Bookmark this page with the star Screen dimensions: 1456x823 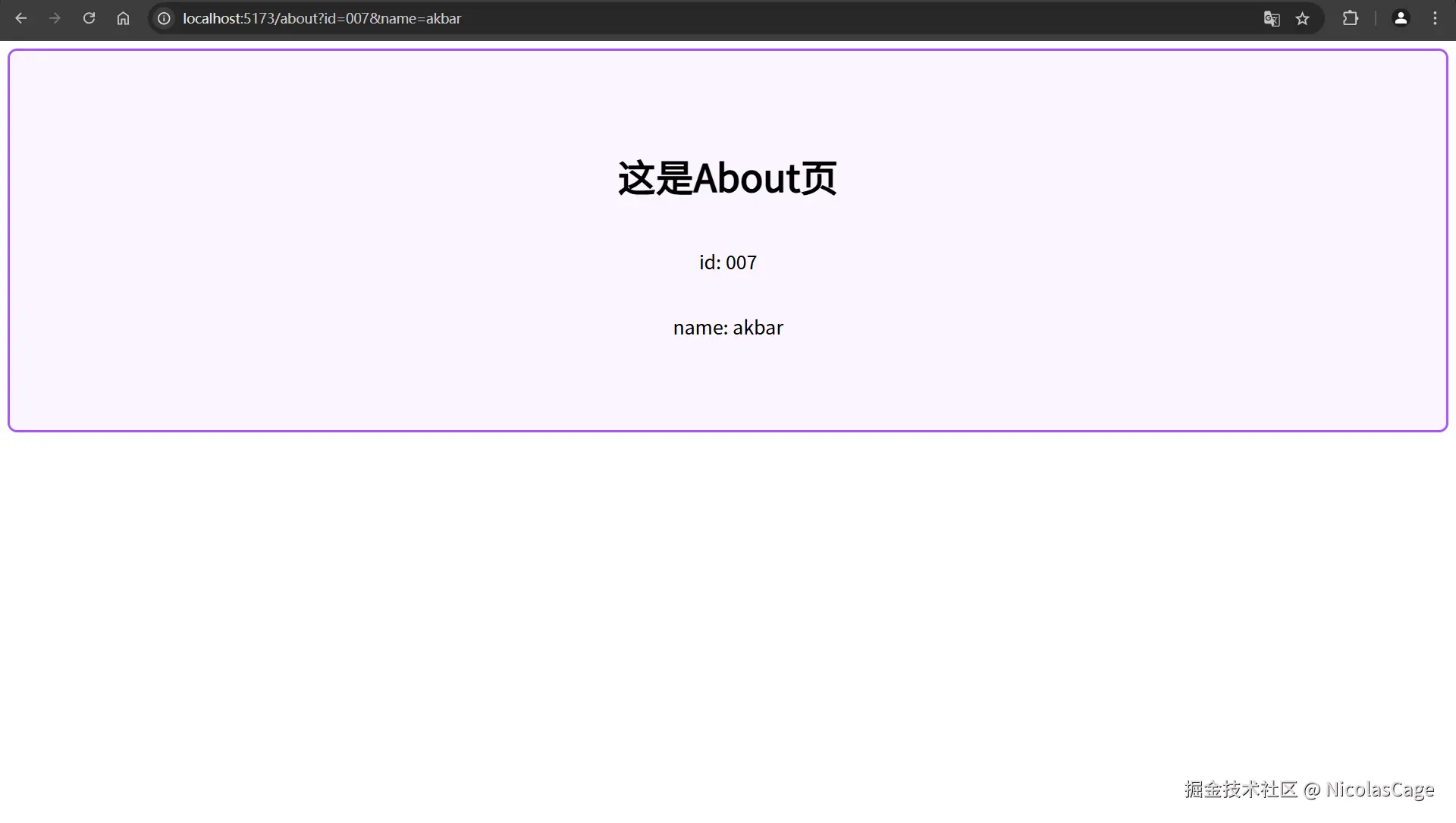click(1302, 19)
